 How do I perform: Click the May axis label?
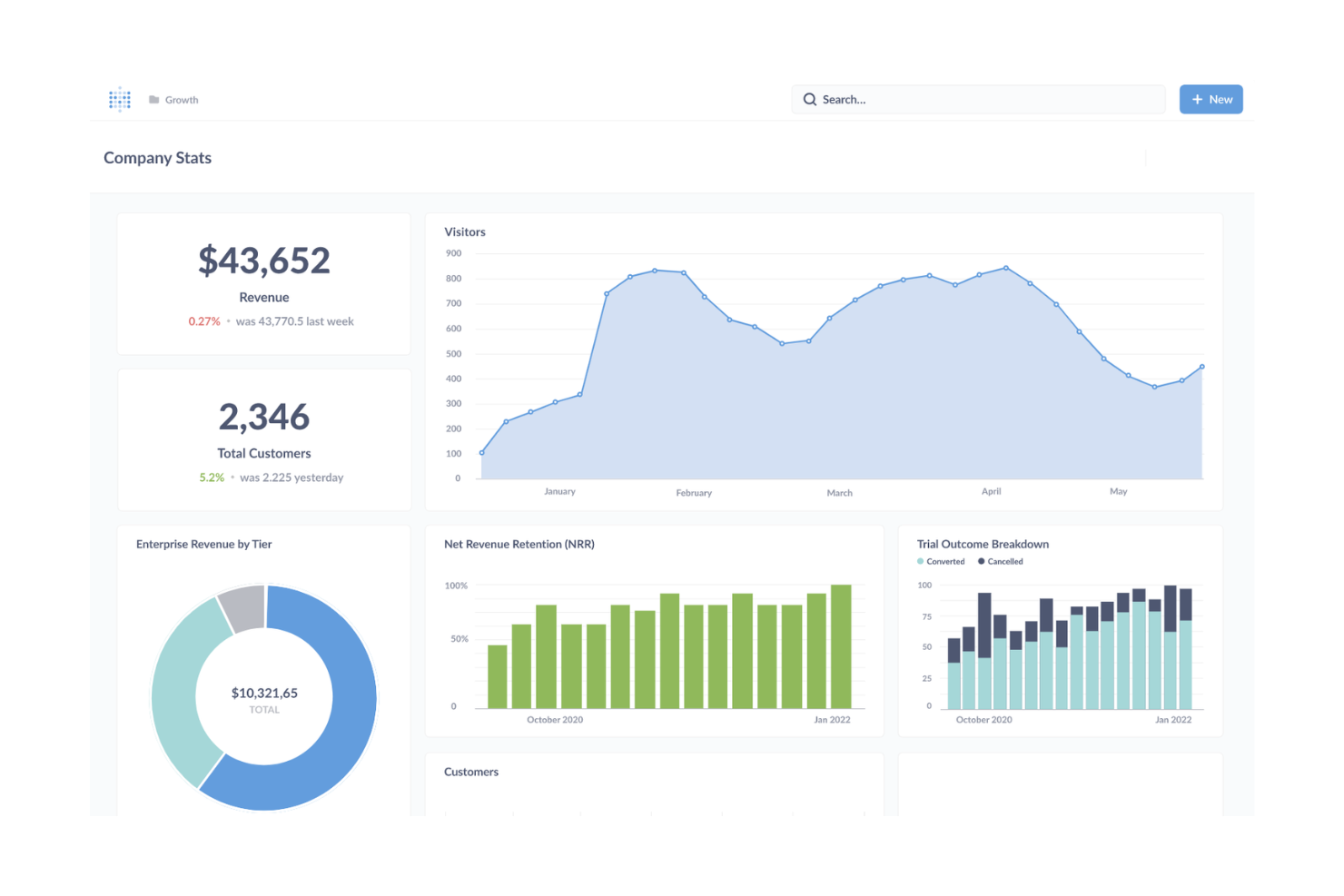coord(1118,491)
